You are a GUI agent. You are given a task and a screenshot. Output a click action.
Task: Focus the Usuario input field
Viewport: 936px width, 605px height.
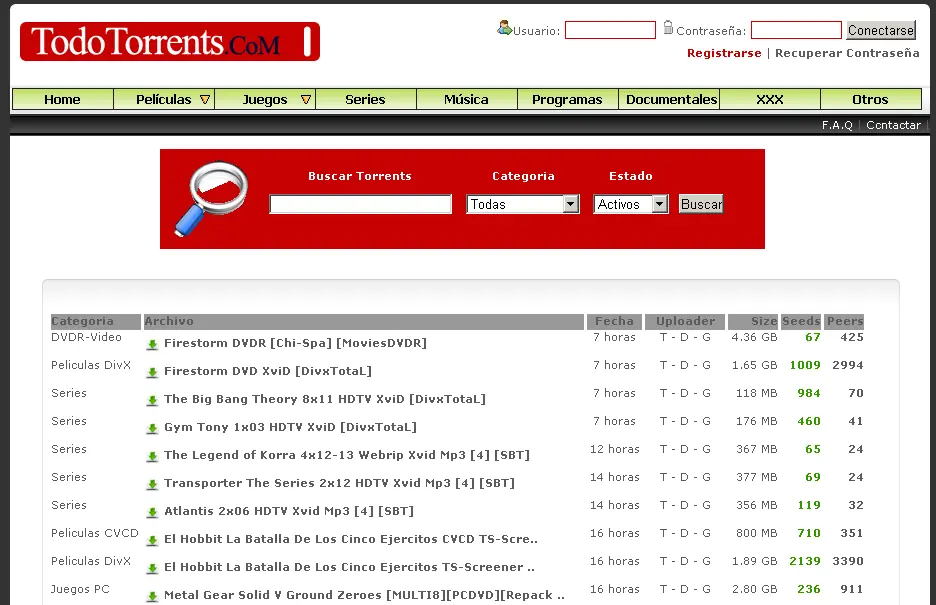(610, 30)
